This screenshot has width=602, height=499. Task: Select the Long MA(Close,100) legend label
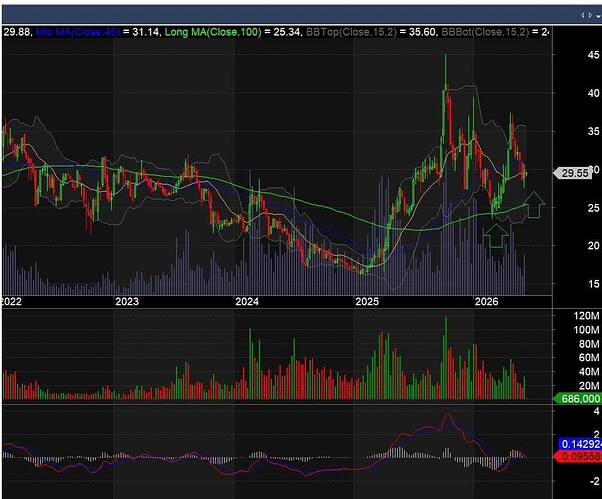pos(213,32)
